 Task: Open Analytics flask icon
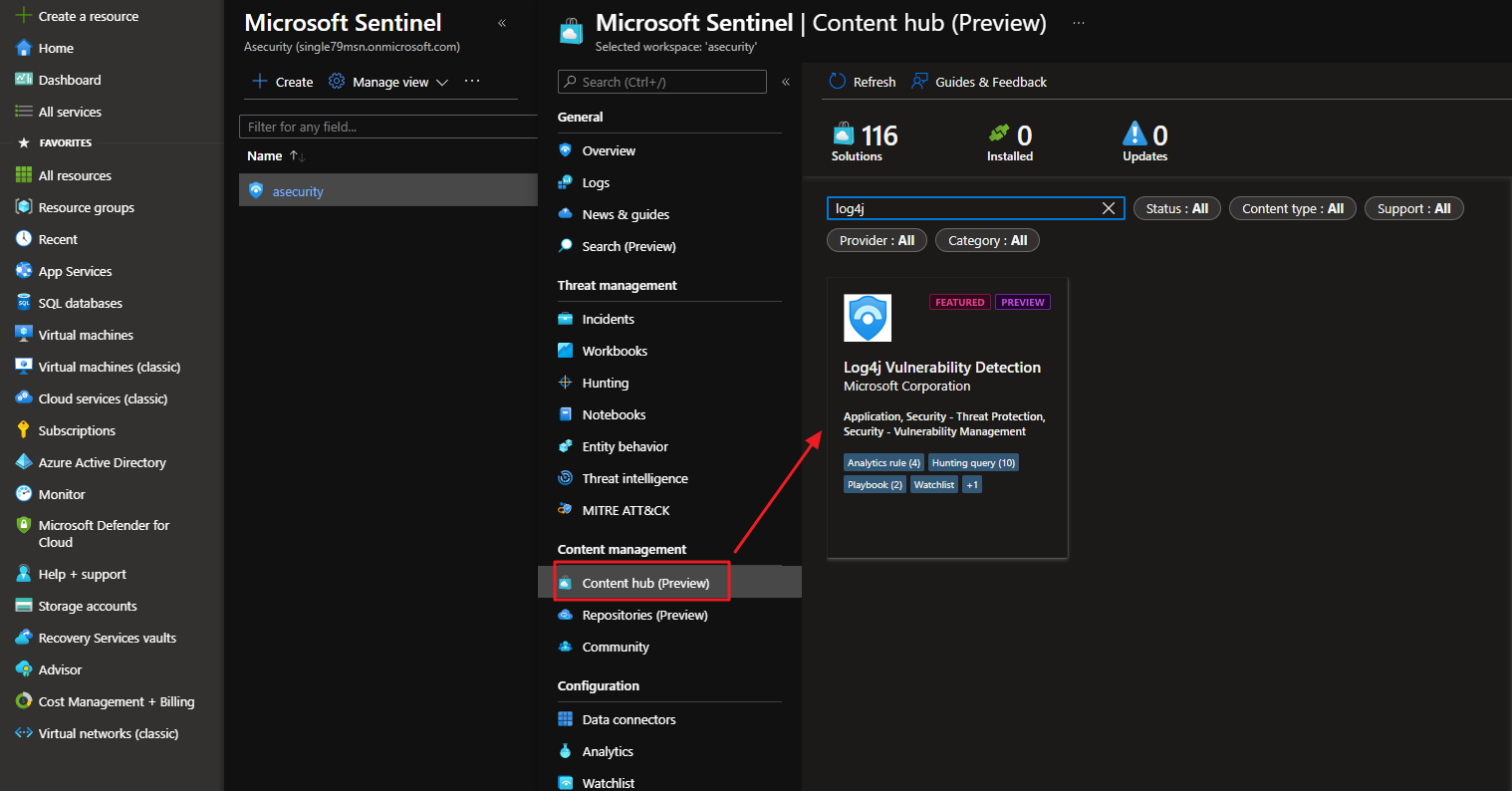(x=566, y=751)
